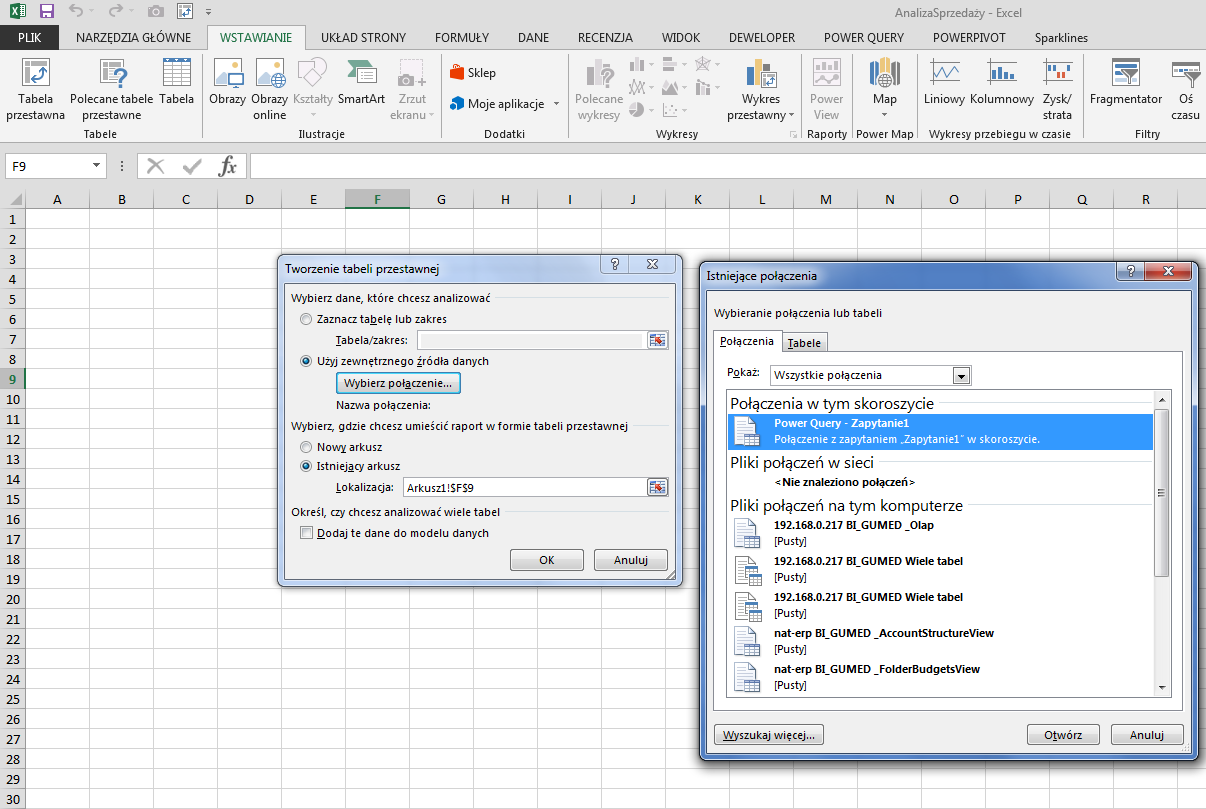The image size is (1206, 809).
Task: Insert Obrazy from the Ilustracje group
Action: pos(228,82)
